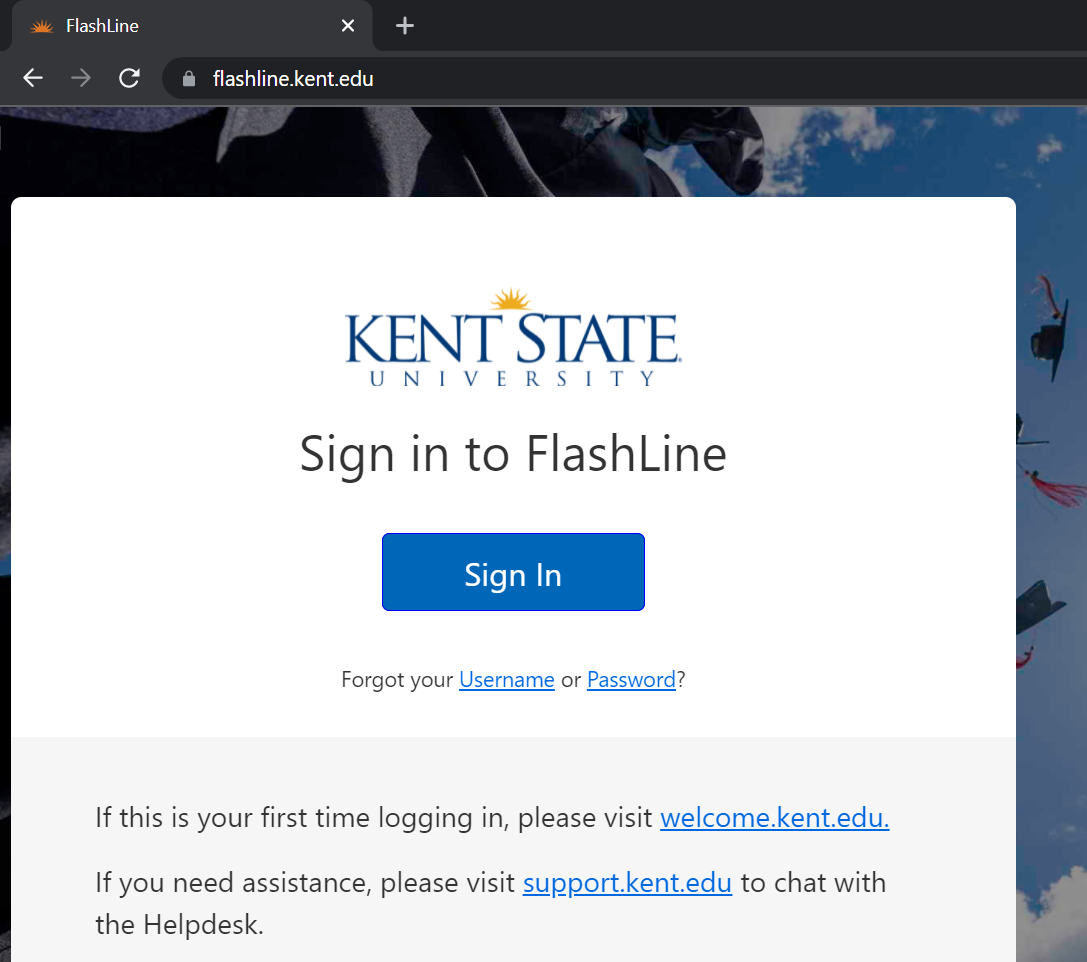Recover a forgotten Username
This screenshot has height=962, width=1087.
(506, 679)
